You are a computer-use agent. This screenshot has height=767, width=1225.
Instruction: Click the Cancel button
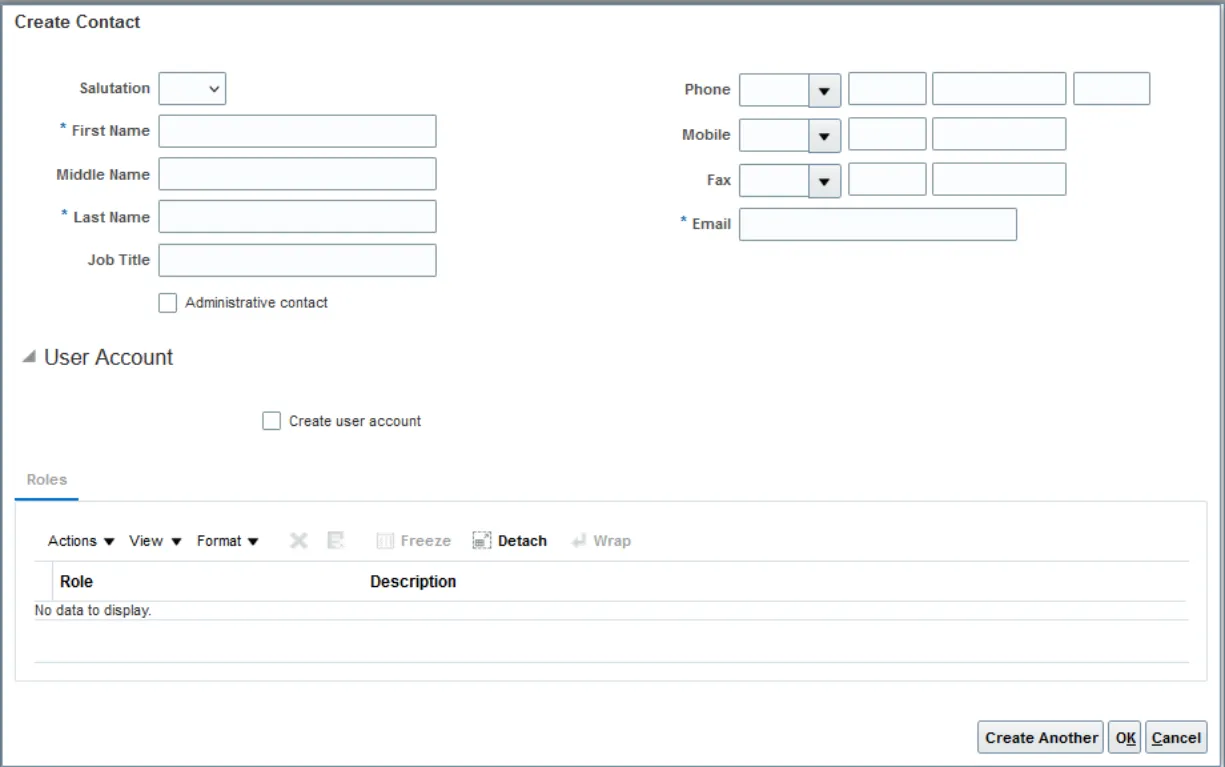1176,738
